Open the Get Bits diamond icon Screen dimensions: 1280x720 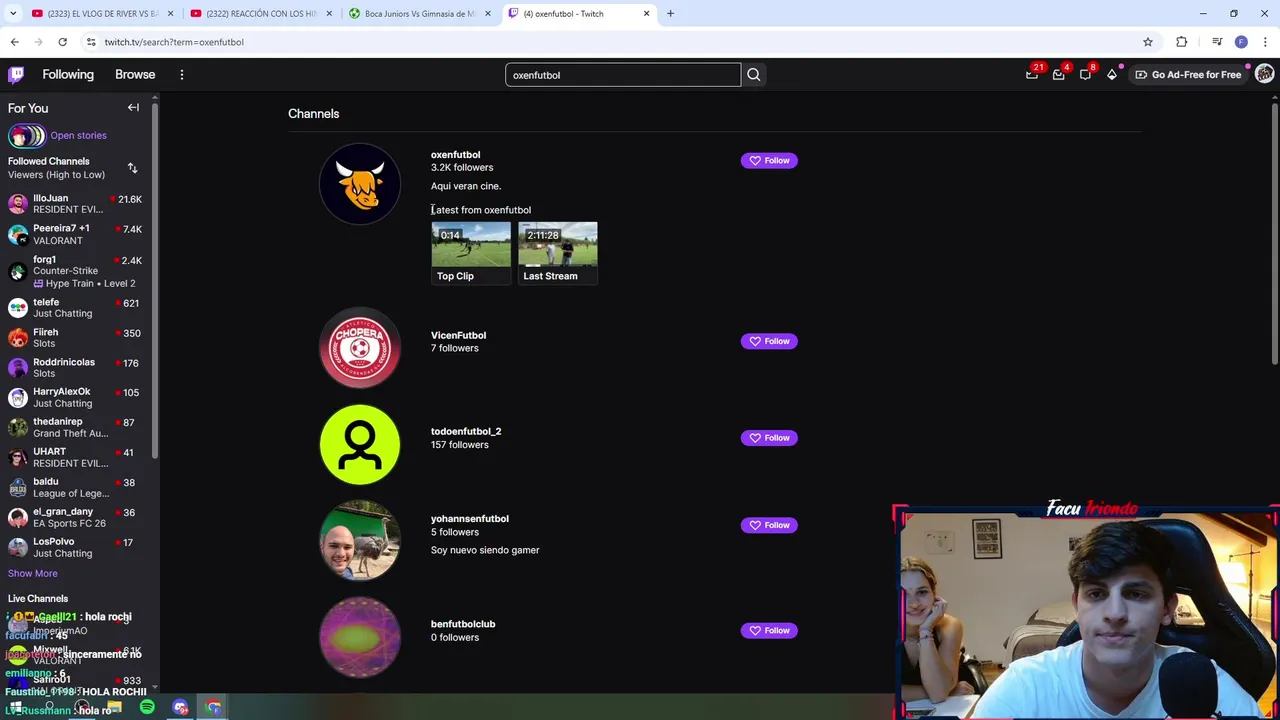tap(1111, 75)
